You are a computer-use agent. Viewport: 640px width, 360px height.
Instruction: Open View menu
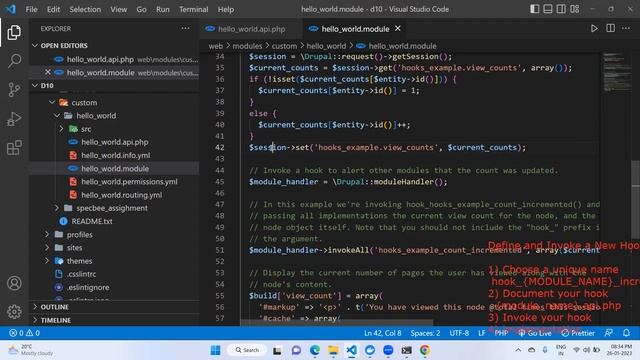pos(118,9)
